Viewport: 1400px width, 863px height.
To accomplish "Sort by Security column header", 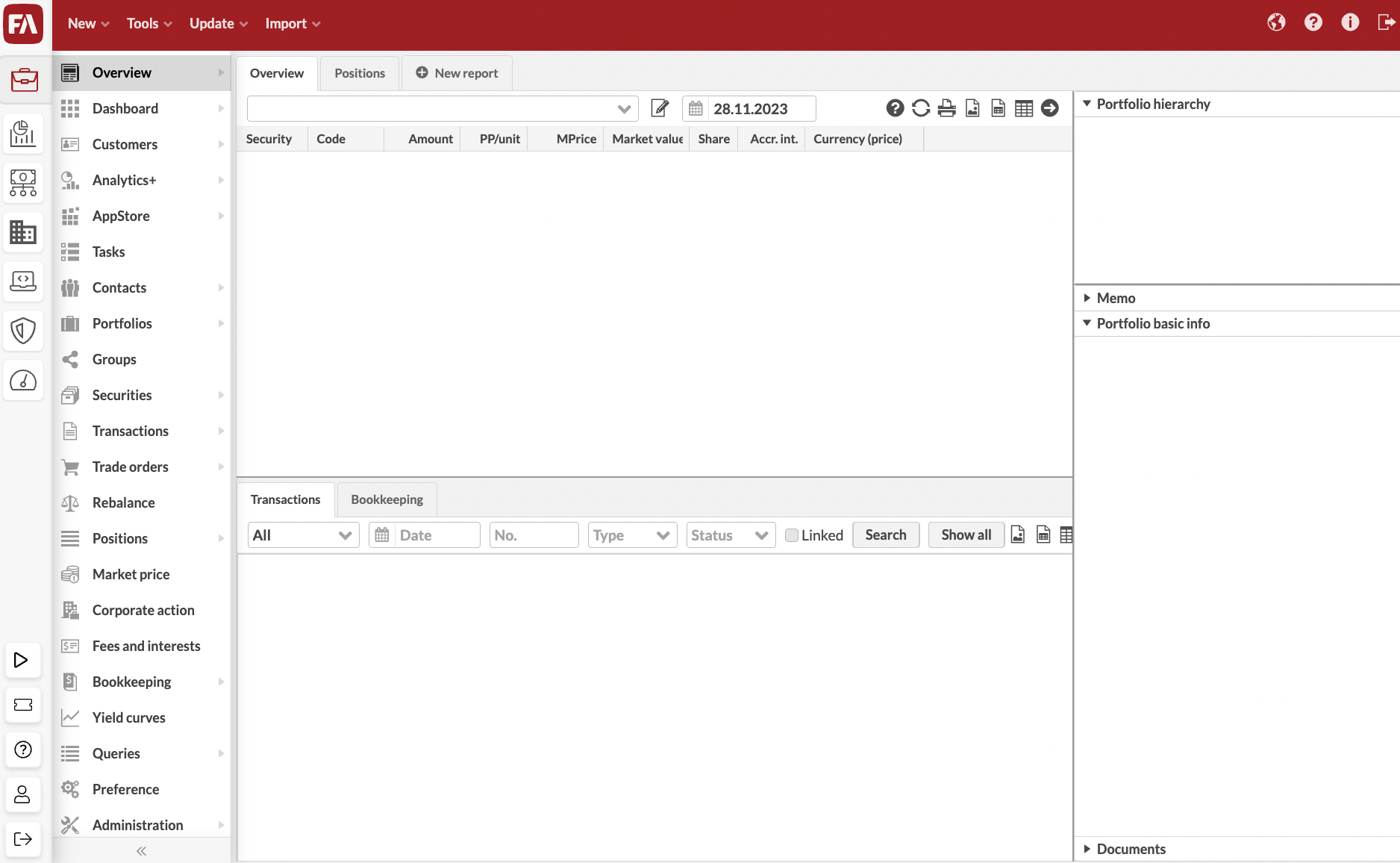I will (270, 139).
